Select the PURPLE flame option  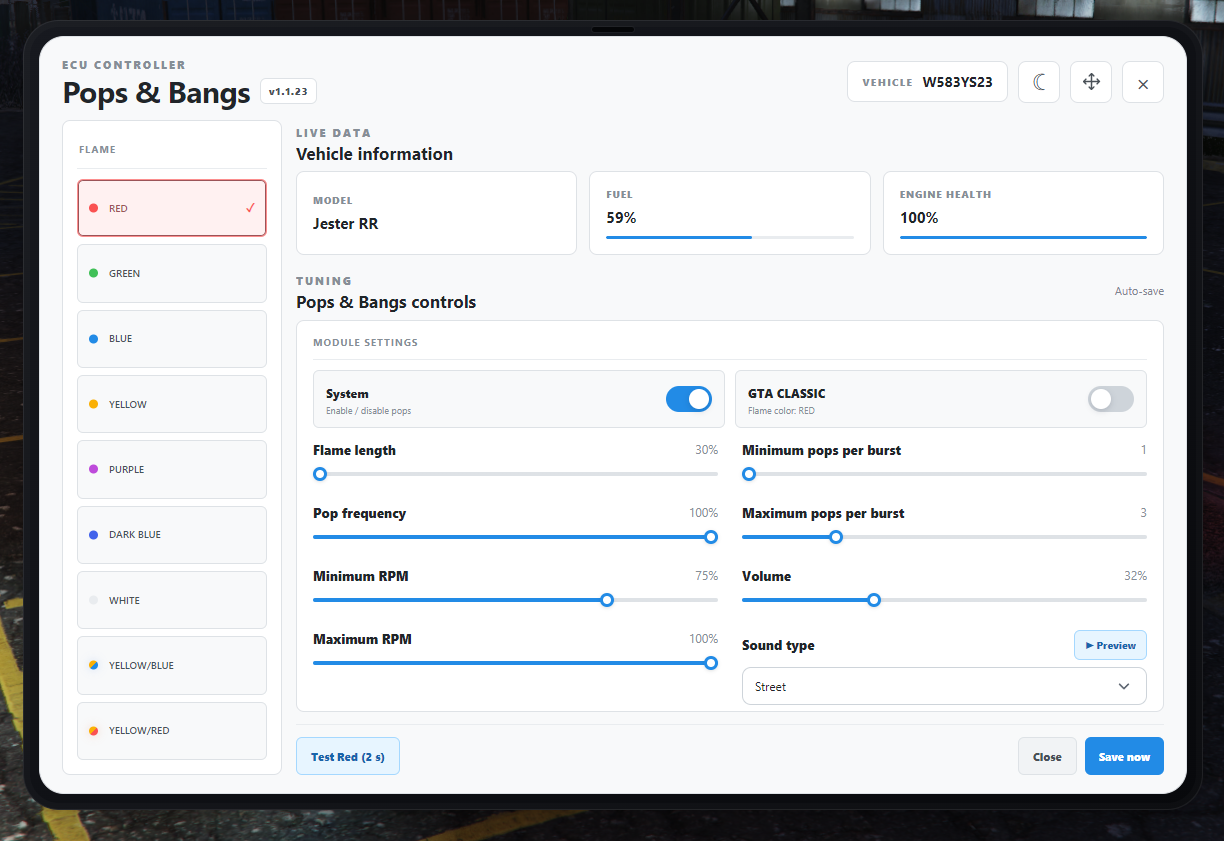[x=172, y=469]
